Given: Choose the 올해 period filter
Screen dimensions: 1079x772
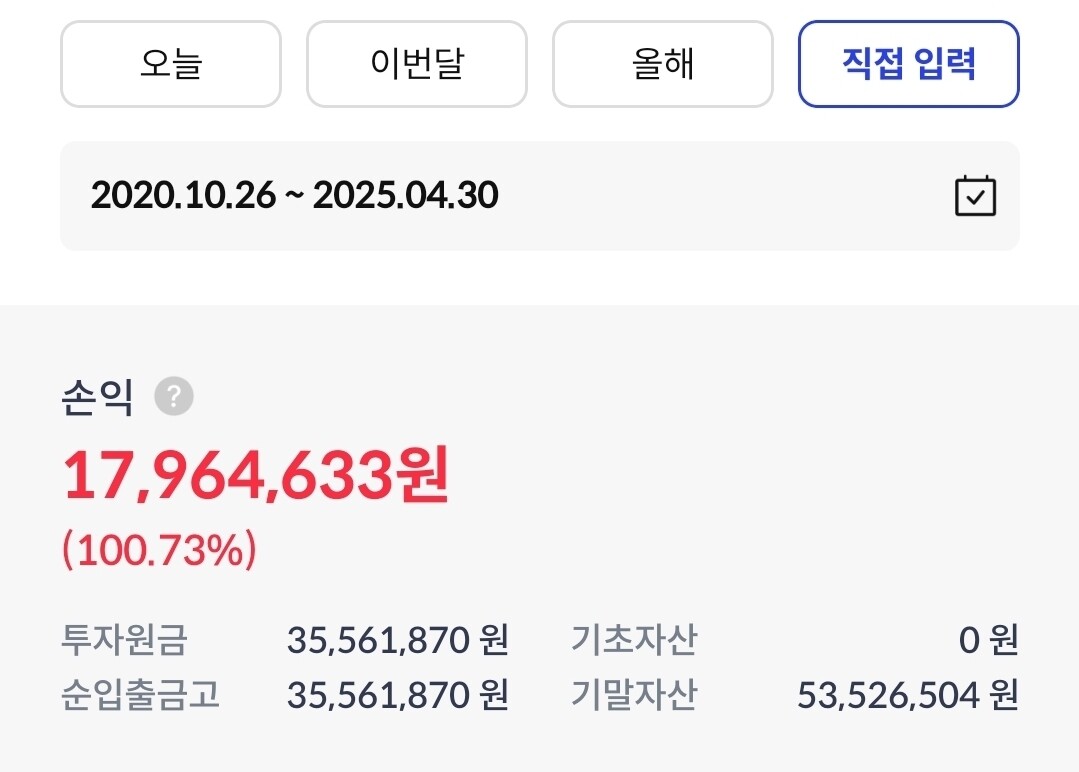Looking at the screenshot, I should coord(662,64).
